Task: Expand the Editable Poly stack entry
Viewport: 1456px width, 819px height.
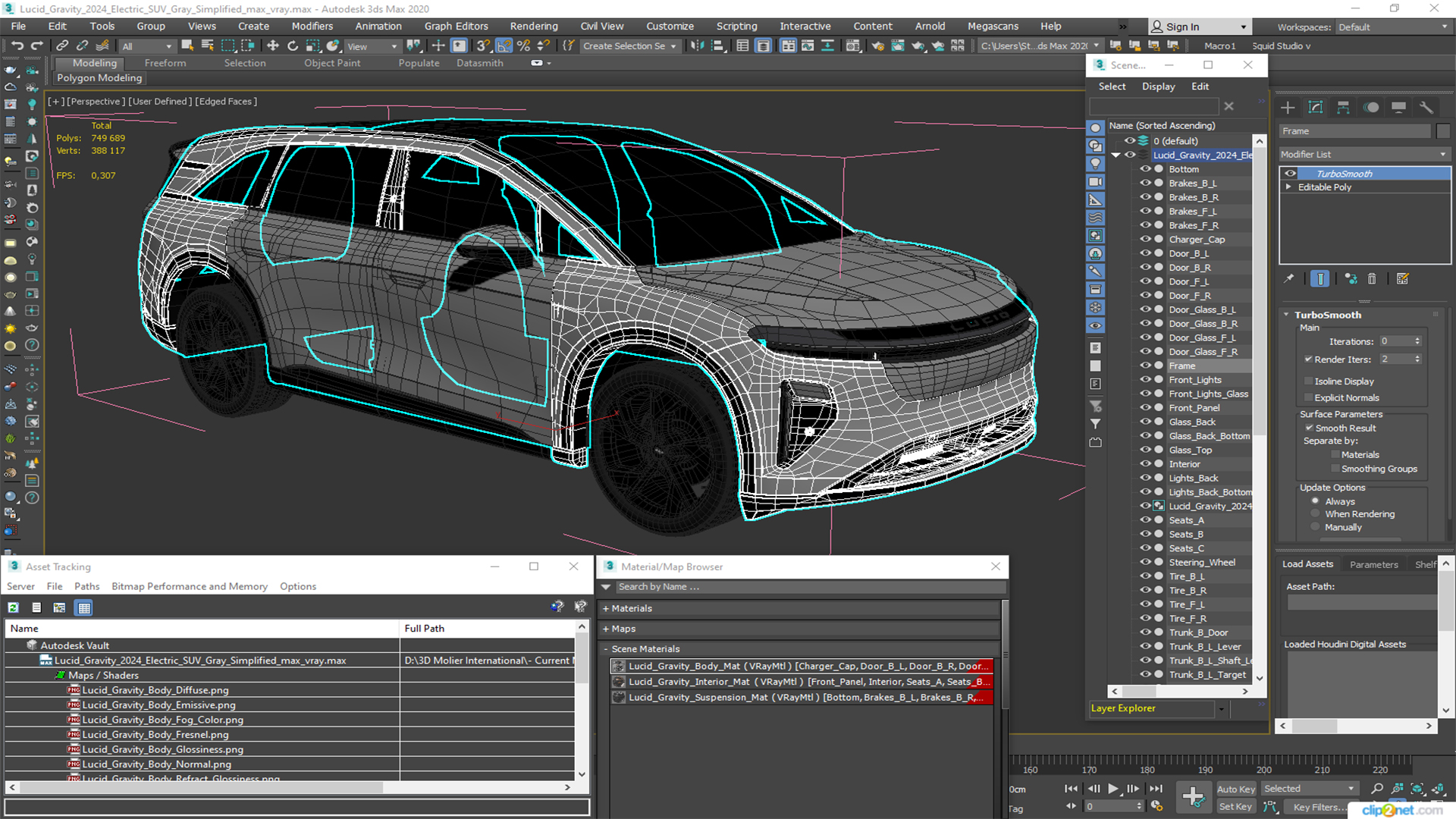Action: pos(1288,187)
